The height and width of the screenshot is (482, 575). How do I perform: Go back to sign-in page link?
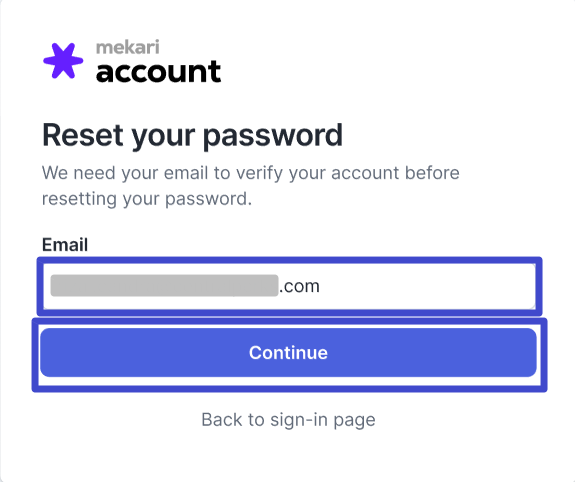click(x=289, y=420)
